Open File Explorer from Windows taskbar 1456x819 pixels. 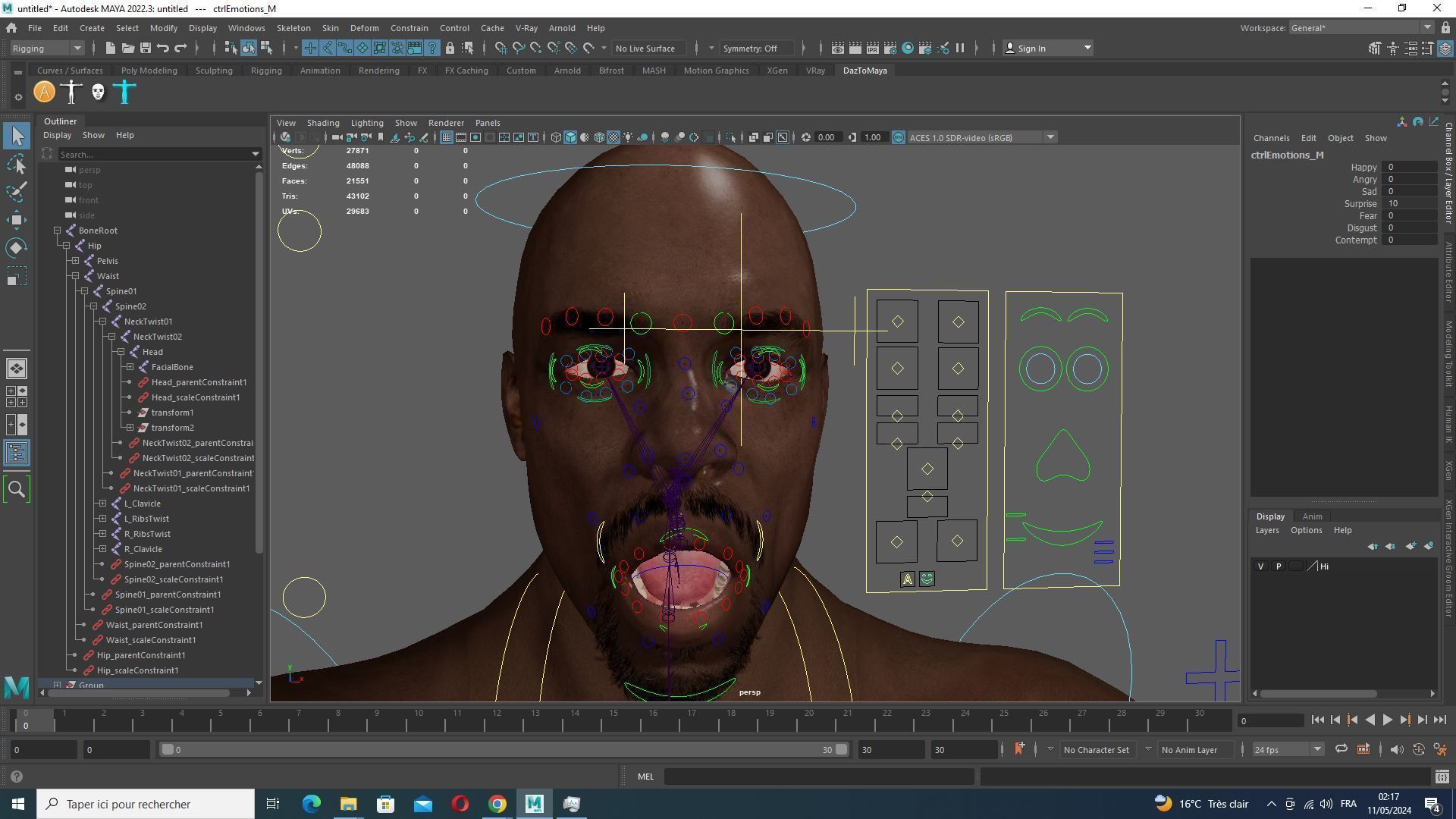348,804
